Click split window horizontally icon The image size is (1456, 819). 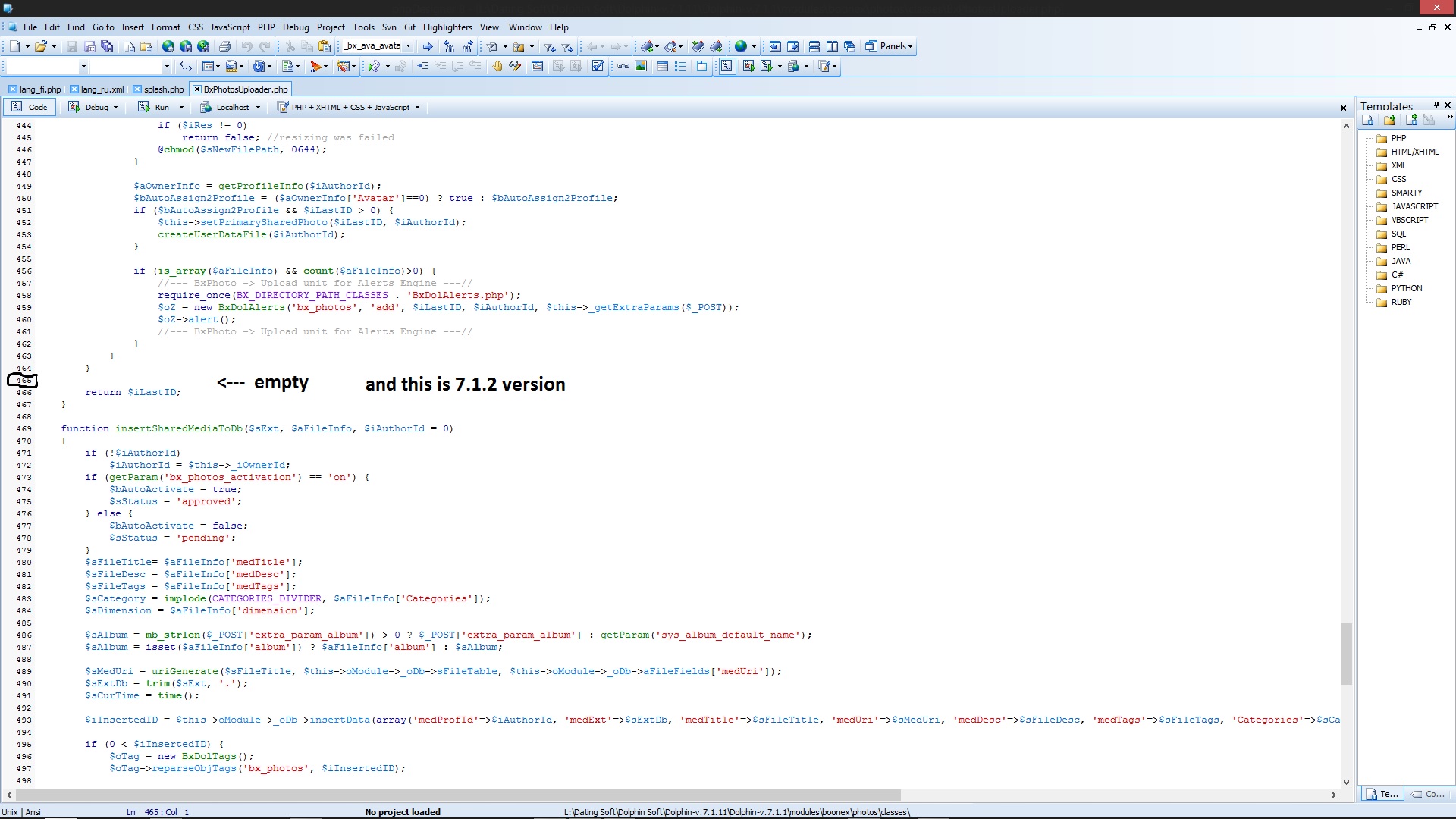(x=814, y=47)
